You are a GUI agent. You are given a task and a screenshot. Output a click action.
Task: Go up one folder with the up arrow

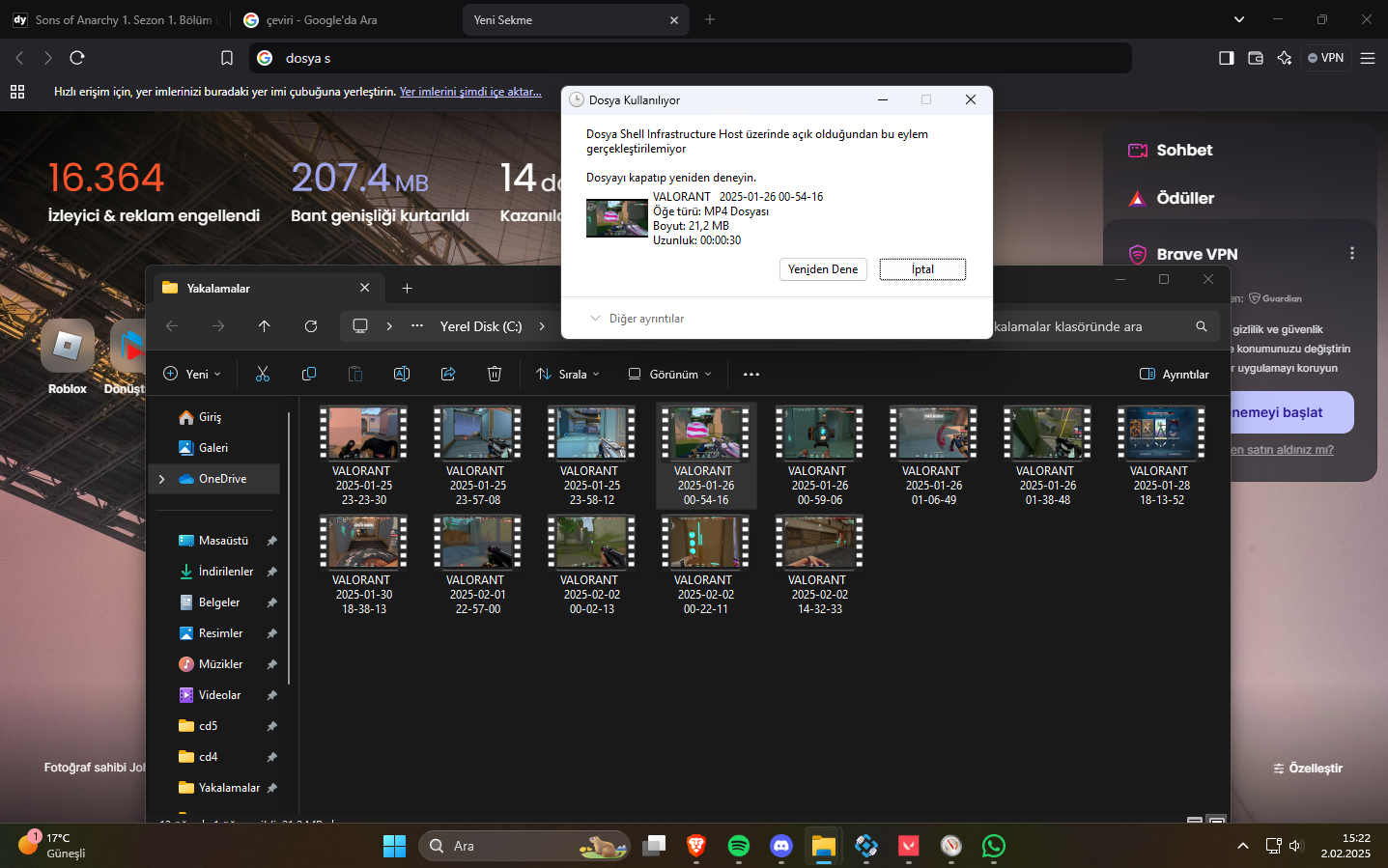point(265,326)
